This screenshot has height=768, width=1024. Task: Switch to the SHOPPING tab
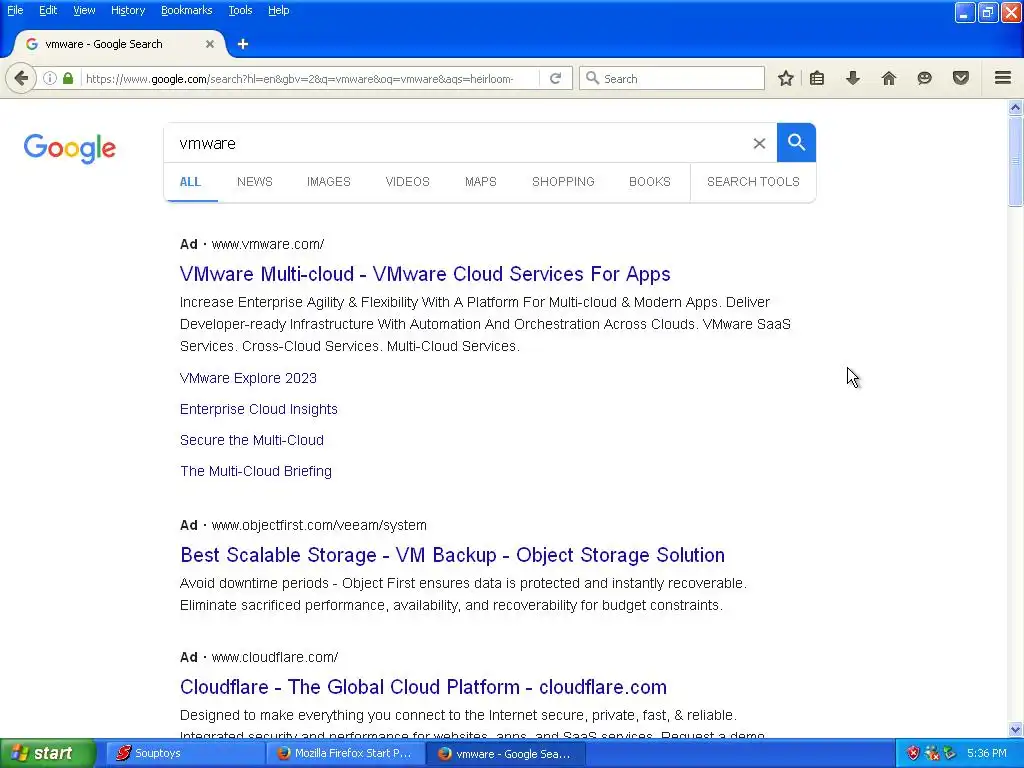pos(563,182)
